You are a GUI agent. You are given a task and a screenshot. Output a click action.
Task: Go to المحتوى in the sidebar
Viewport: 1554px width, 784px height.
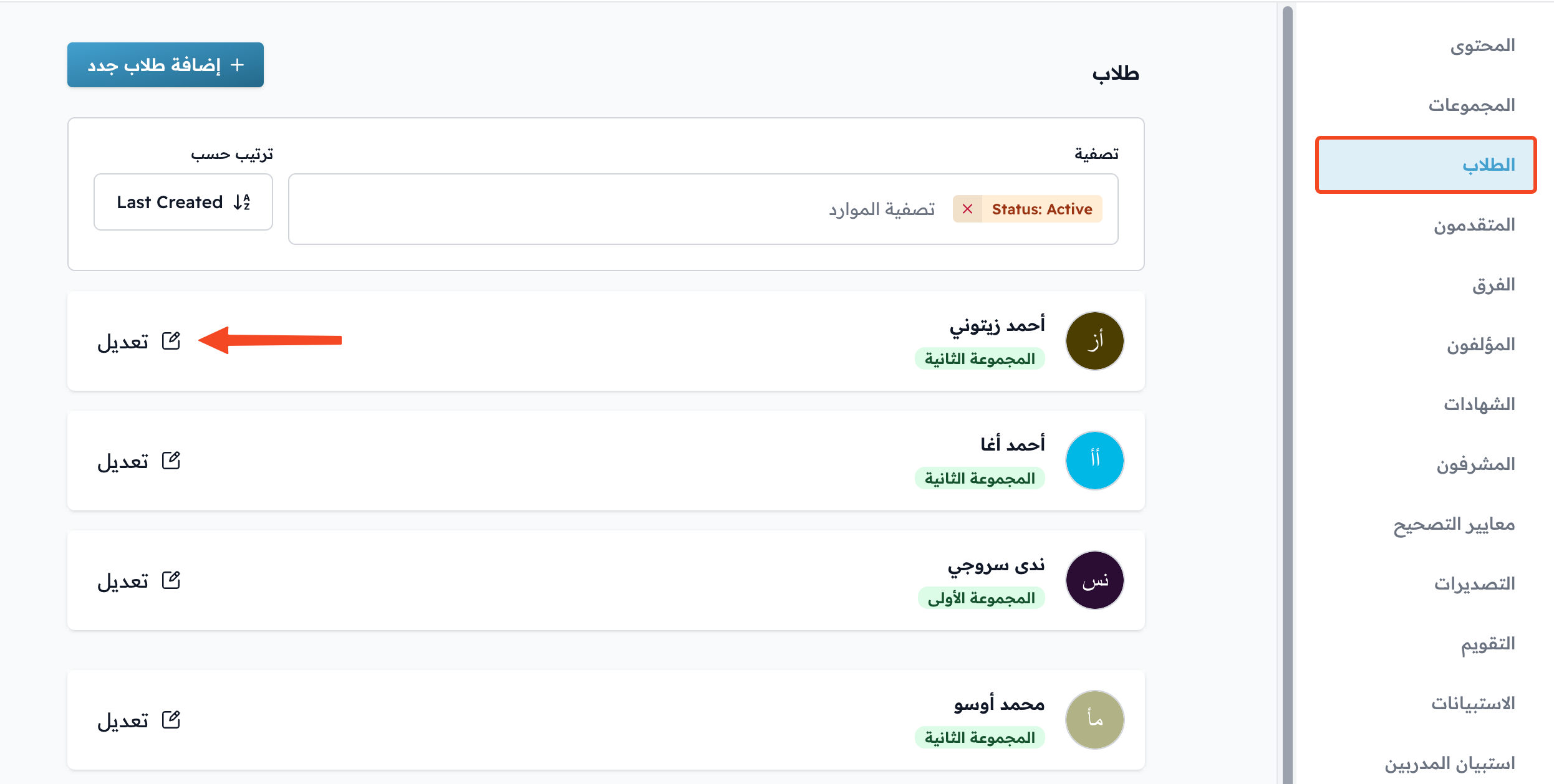click(x=1482, y=45)
